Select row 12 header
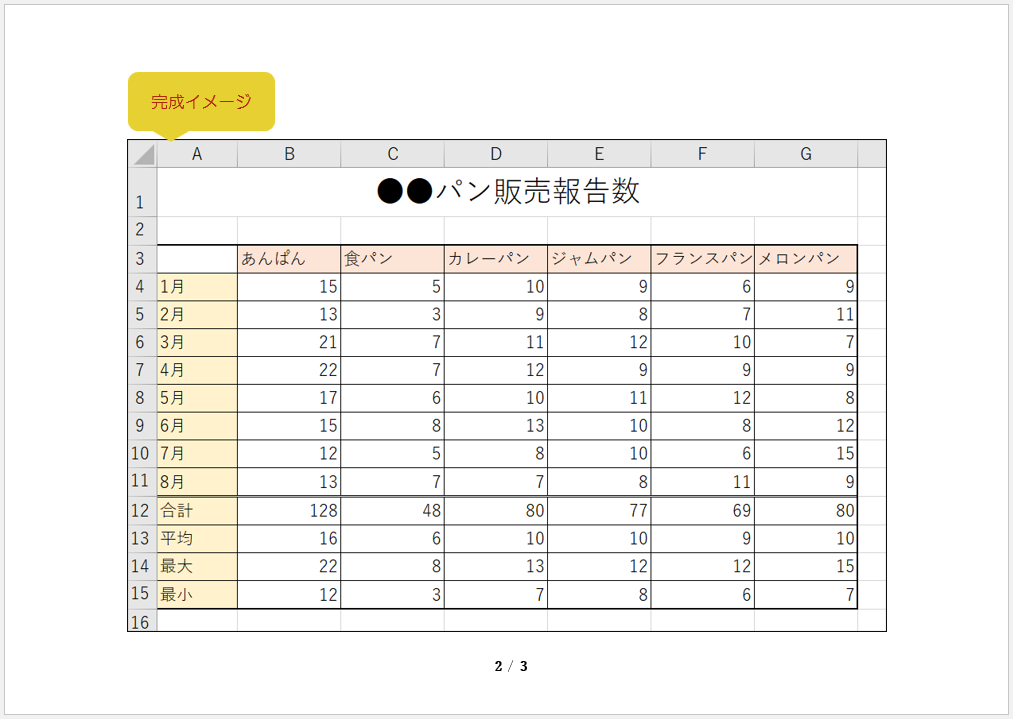The height and width of the screenshot is (719, 1013). (143, 510)
